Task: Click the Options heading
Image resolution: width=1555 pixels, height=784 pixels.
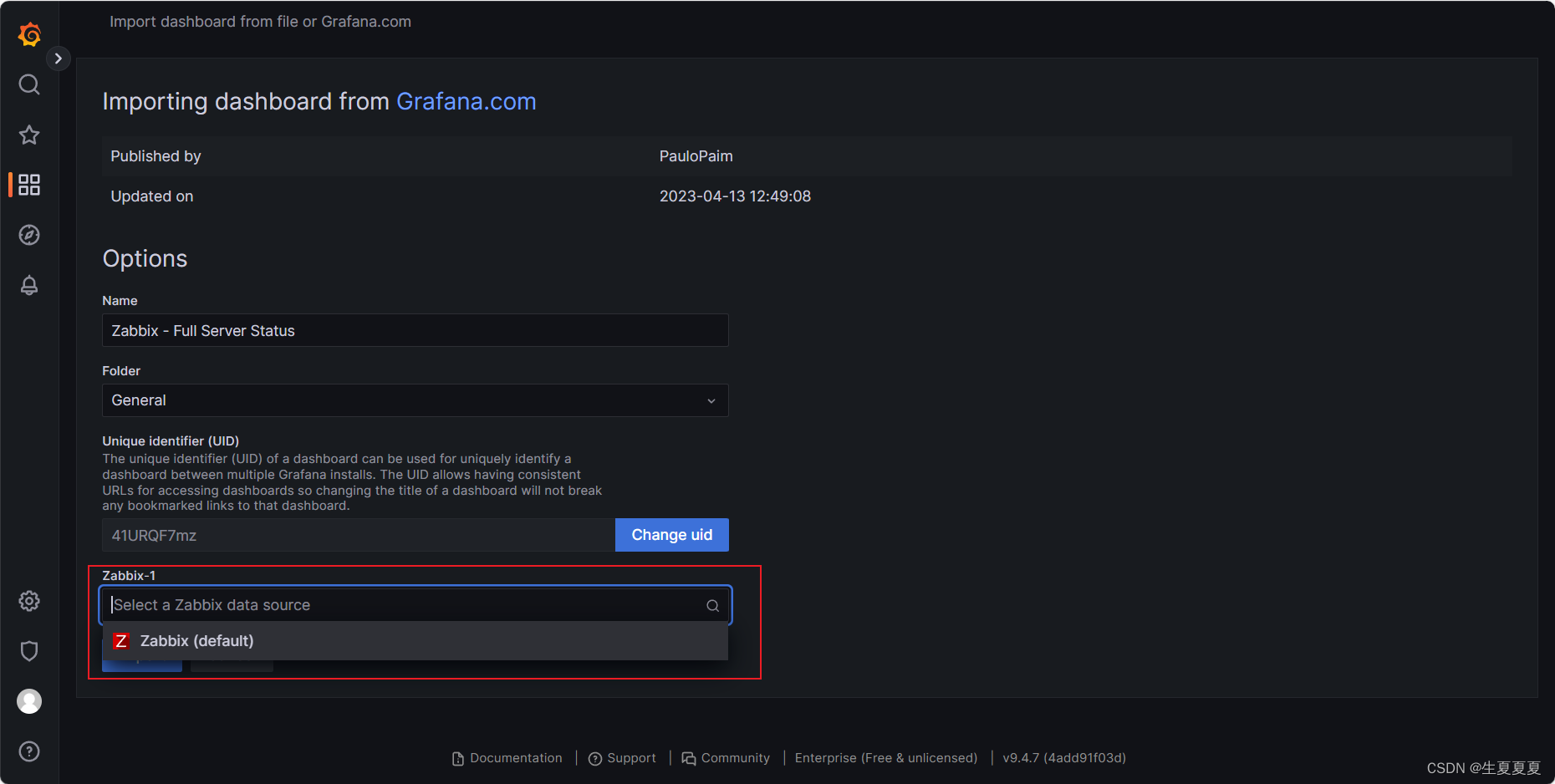Action: (x=145, y=258)
